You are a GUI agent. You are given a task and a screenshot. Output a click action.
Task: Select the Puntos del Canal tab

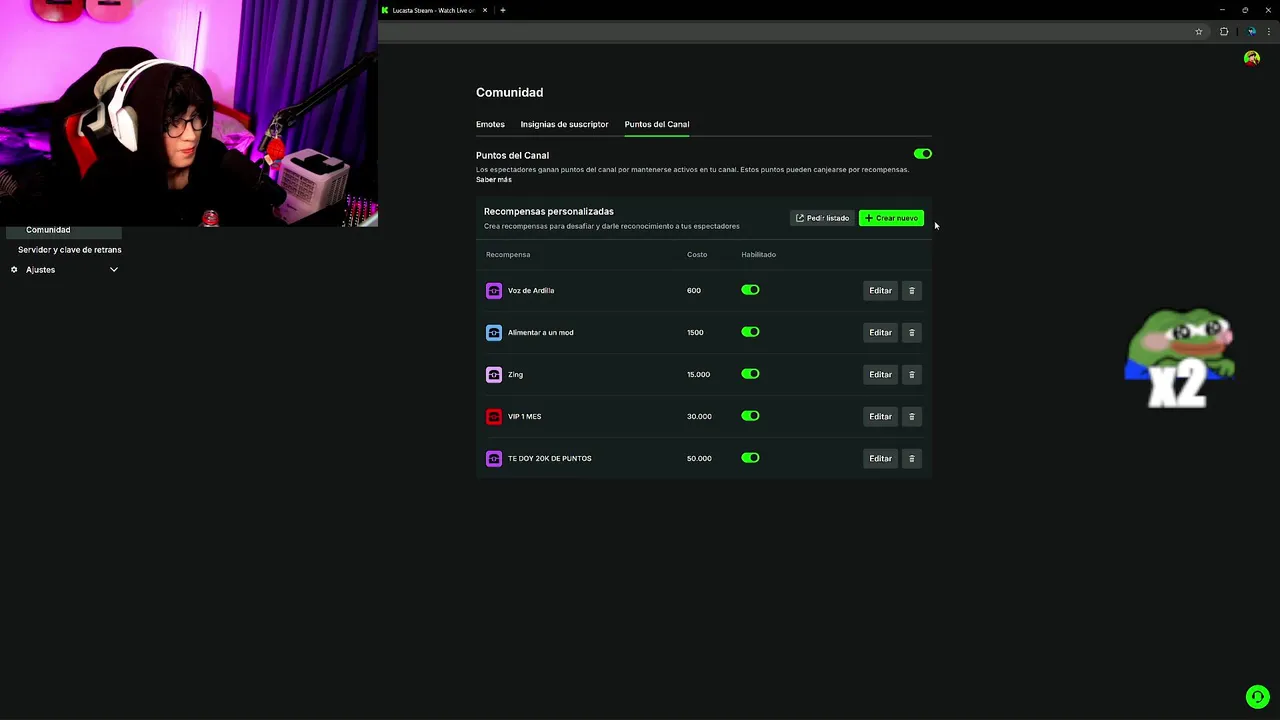tap(656, 124)
